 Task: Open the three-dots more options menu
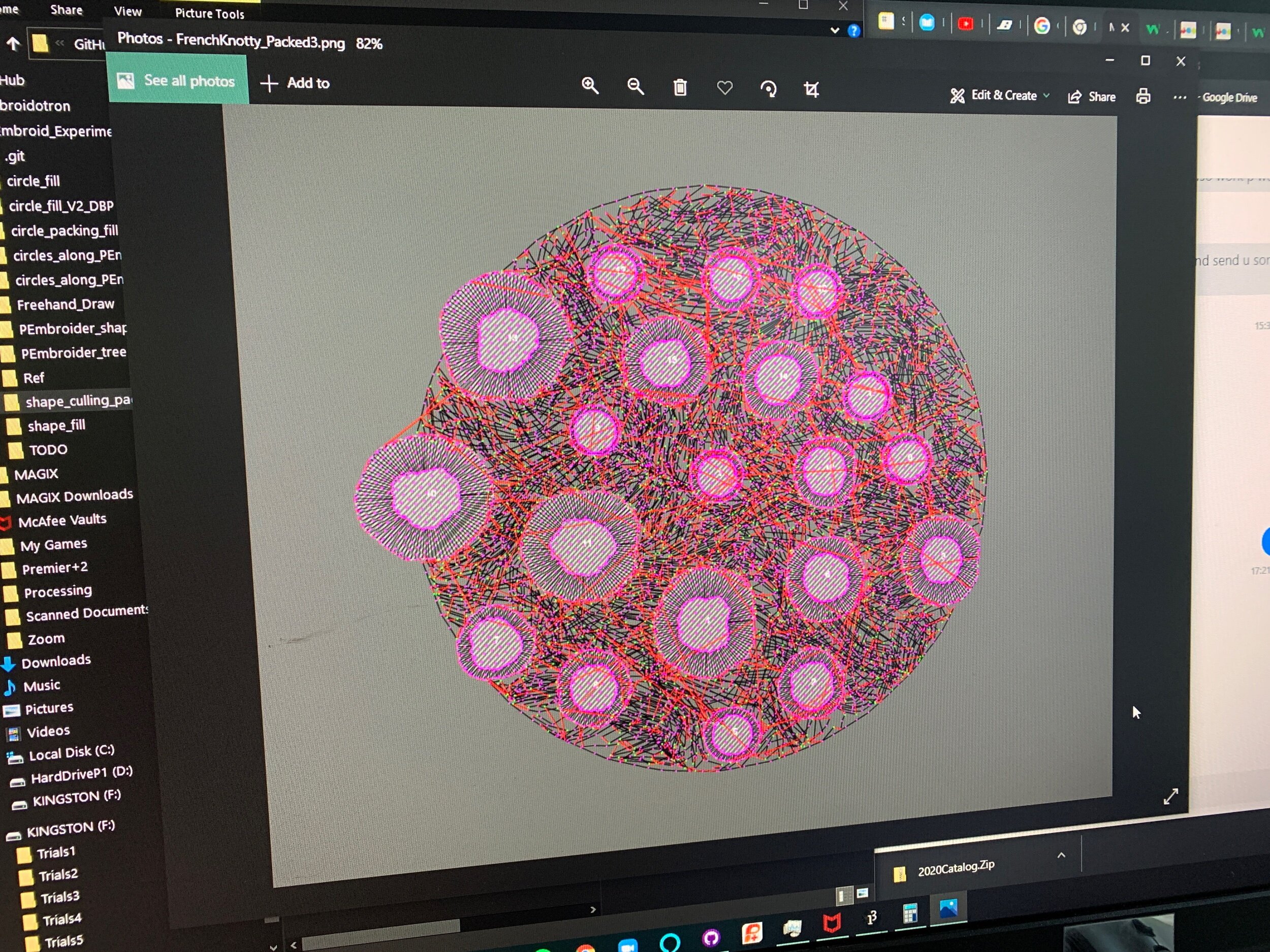tap(1179, 97)
